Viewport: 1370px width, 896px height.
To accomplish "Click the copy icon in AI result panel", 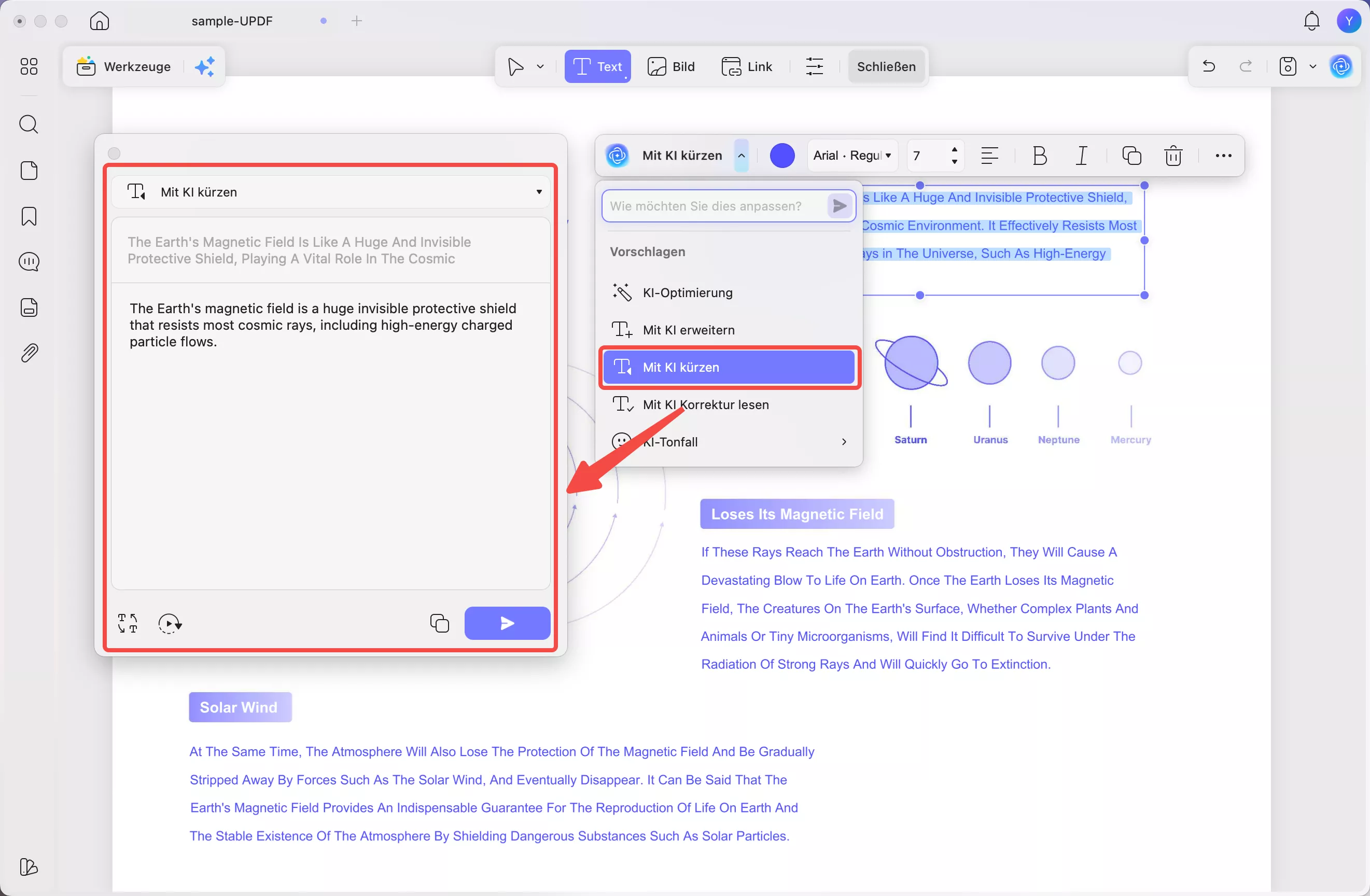I will point(439,623).
